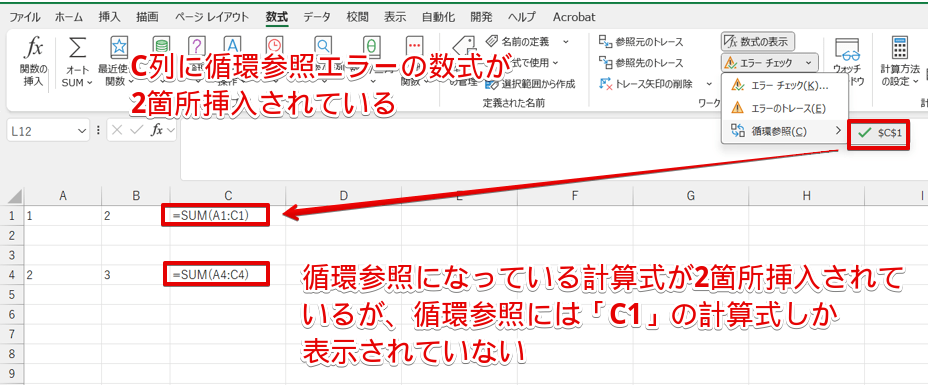The width and height of the screenshot is (930, 385).
Task: Click the Select All corner triangle
Action: 15,196
